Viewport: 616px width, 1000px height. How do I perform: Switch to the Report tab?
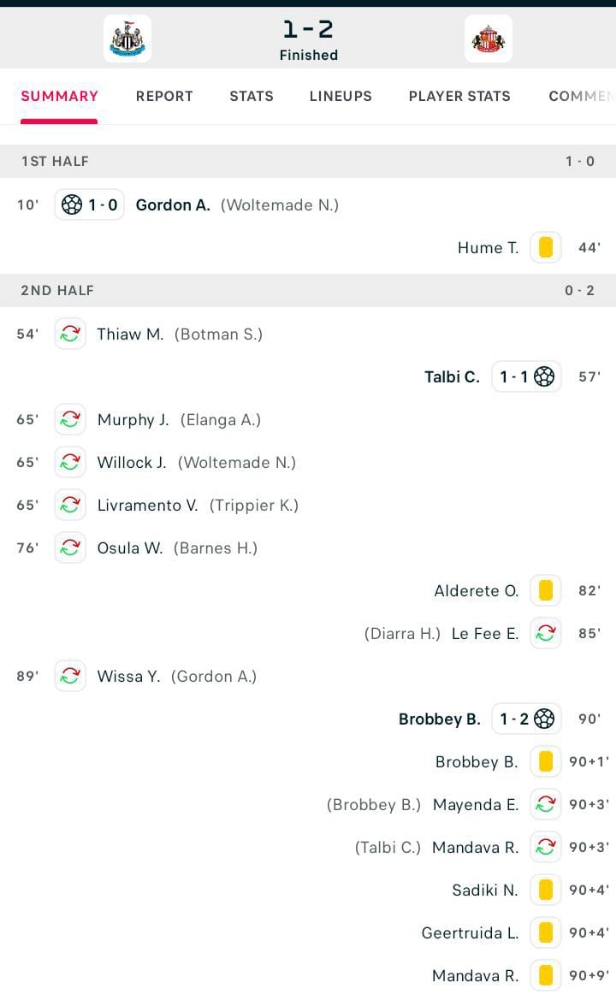pos(164,96)
